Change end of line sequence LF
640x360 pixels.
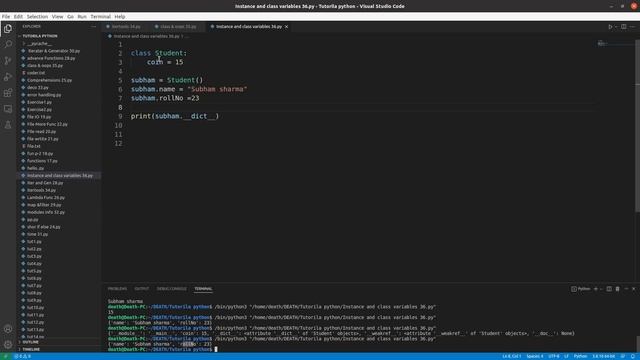point(567,356)
